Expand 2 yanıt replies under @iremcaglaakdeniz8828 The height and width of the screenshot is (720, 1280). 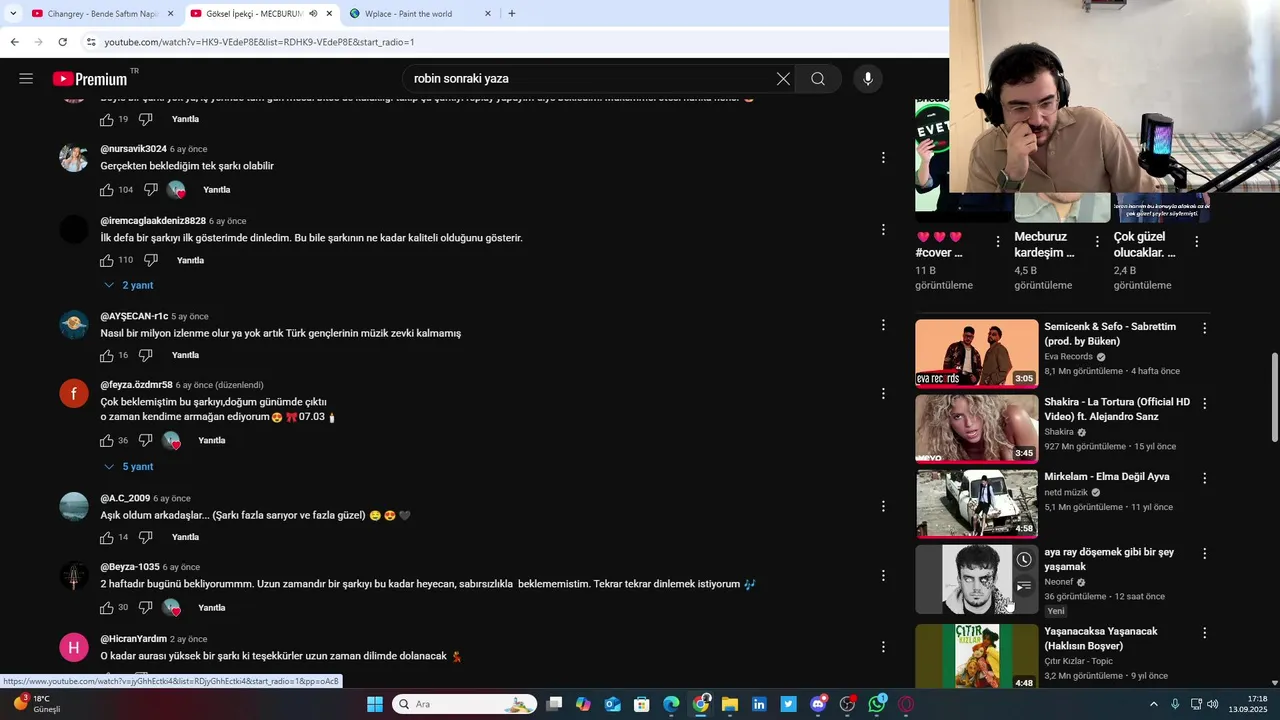pos(128,285)
